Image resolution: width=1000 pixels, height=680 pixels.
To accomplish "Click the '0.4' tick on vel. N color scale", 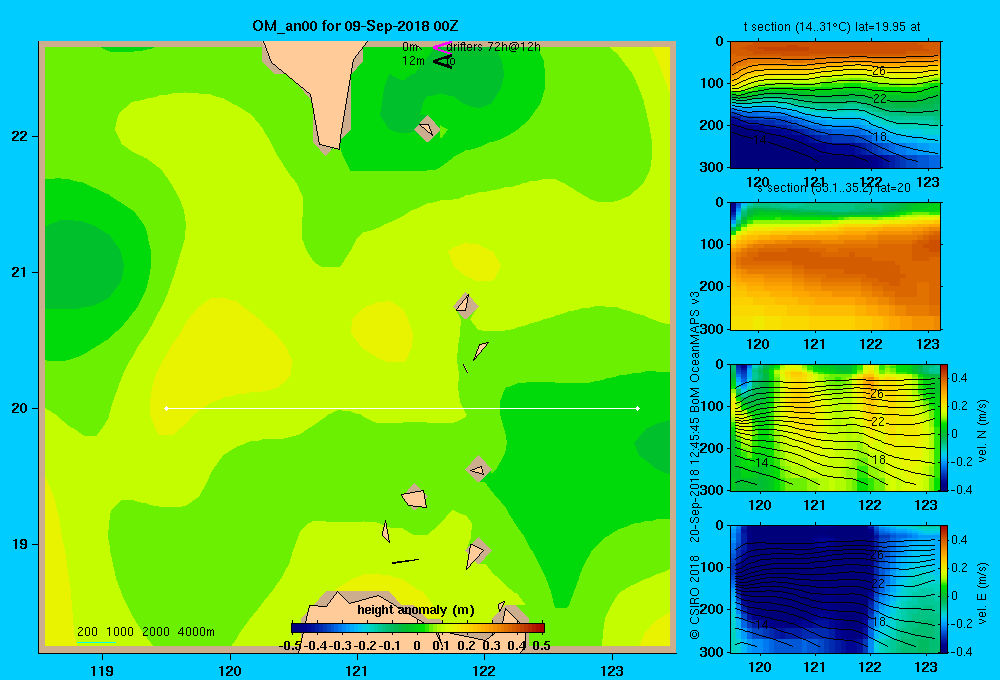I will point(959,378).
